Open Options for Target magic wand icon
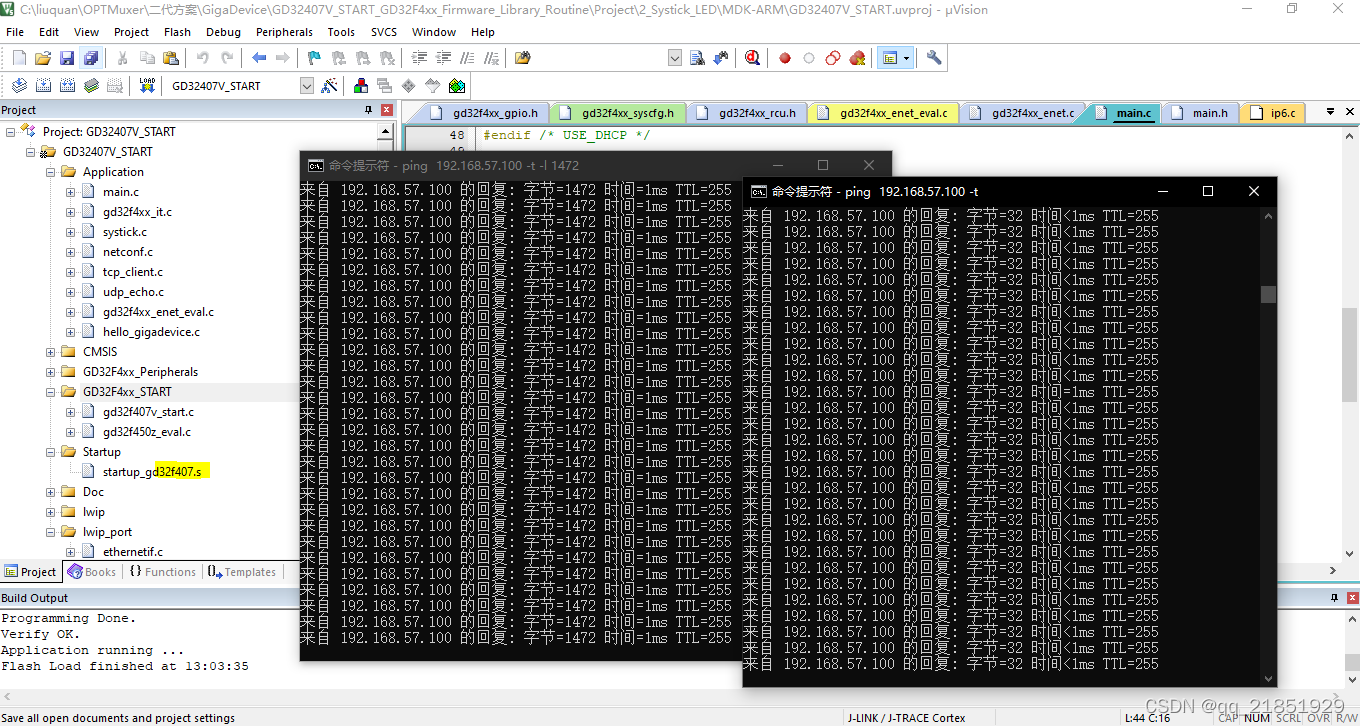Screen dimensions: 1360x726 click(329, 86)
